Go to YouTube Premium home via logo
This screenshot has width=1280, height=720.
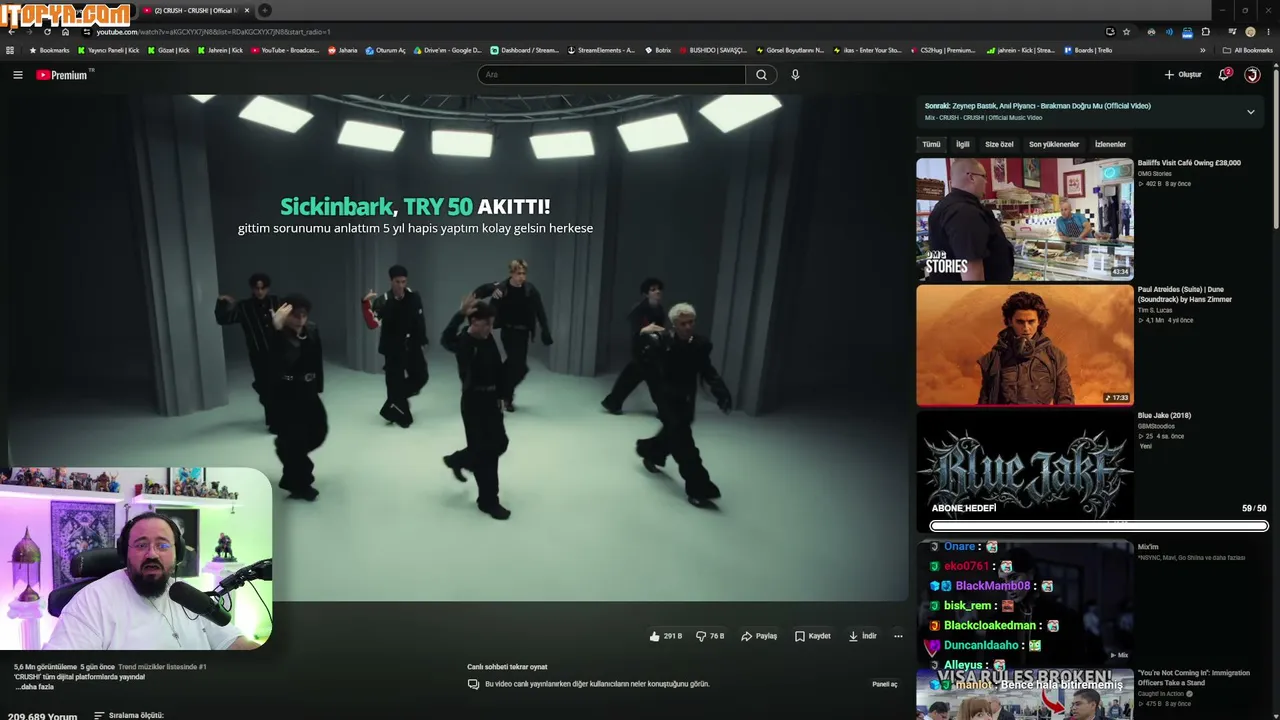pos(63,75)
